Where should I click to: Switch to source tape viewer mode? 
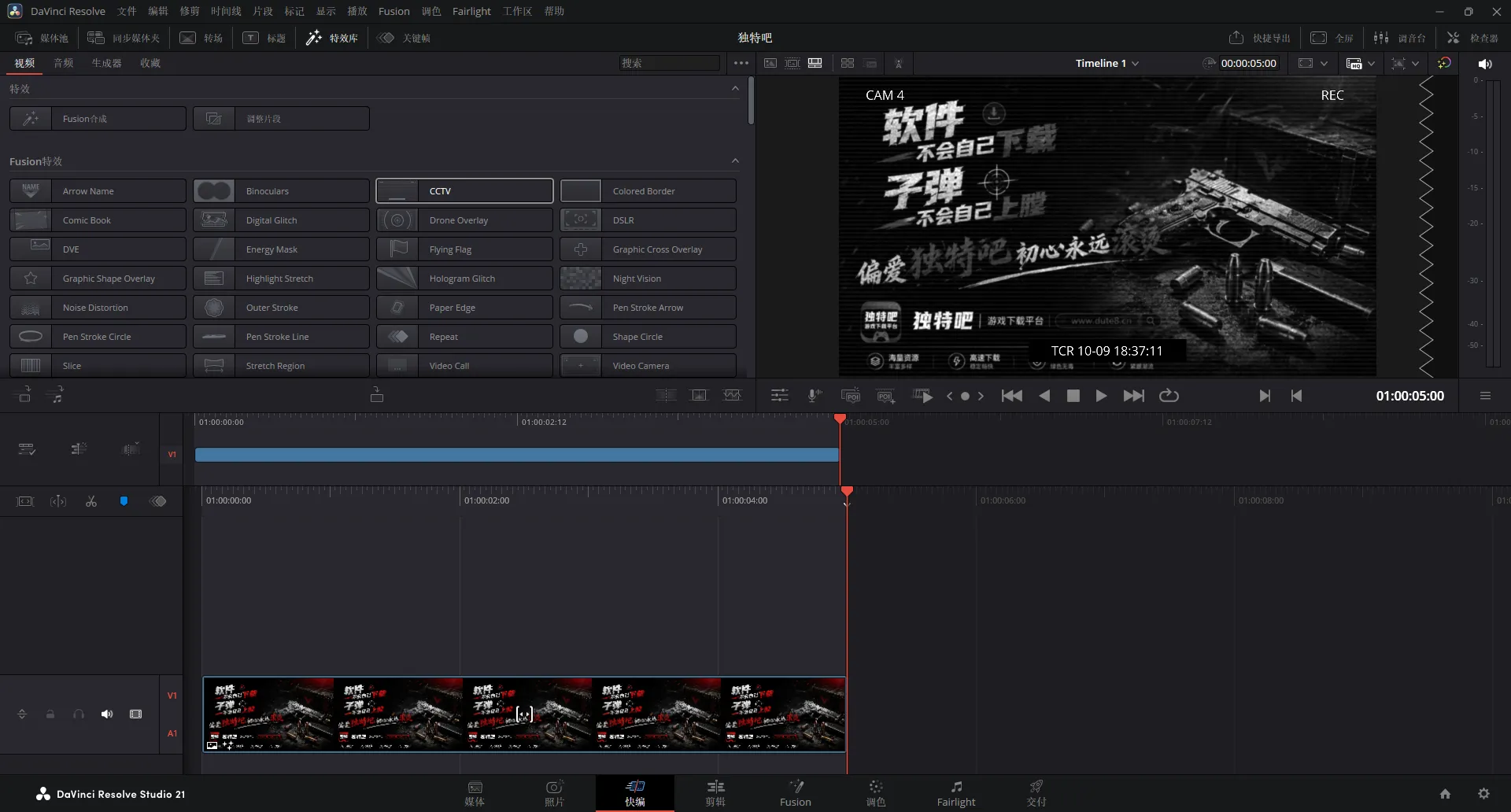[792, 63]
